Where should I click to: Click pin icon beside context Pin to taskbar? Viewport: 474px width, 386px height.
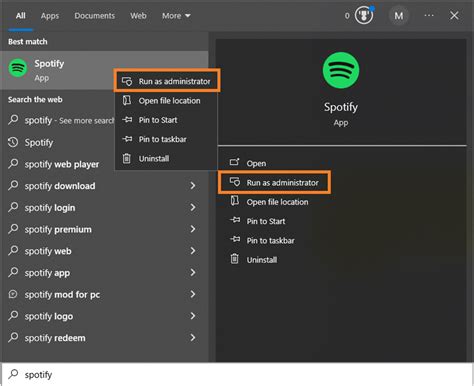coord(127,139)
